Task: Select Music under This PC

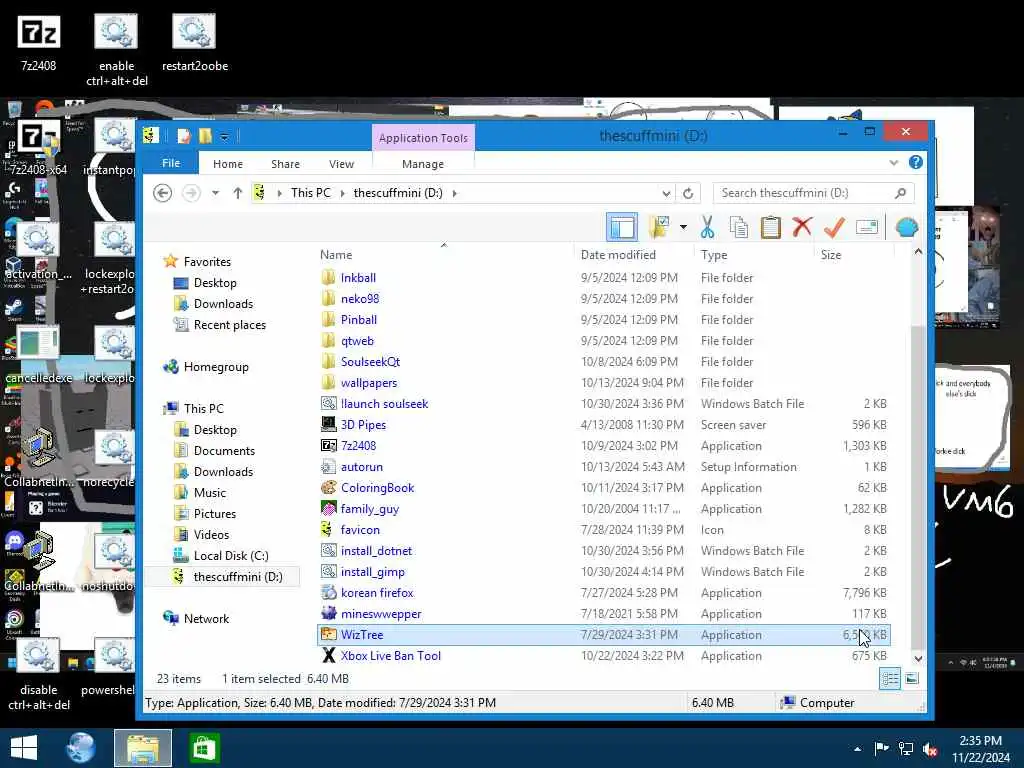Action: 210,492
